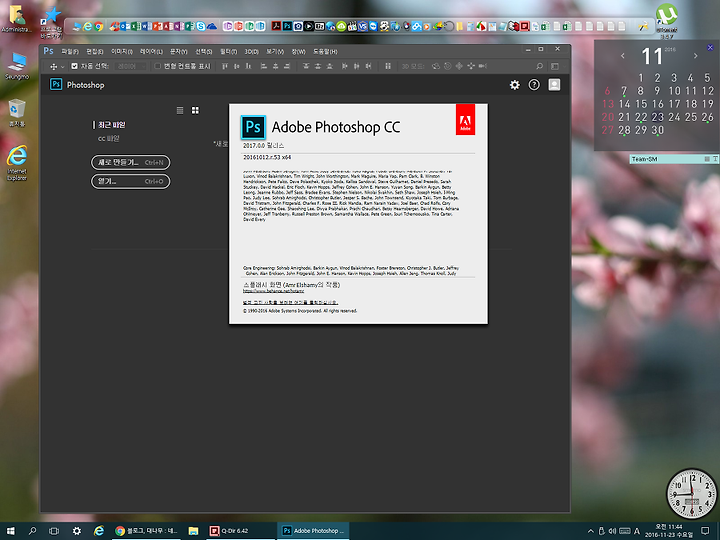720x540 pixels.
Task: Click the align horizontal centers icon
Action: pos(276,66)
